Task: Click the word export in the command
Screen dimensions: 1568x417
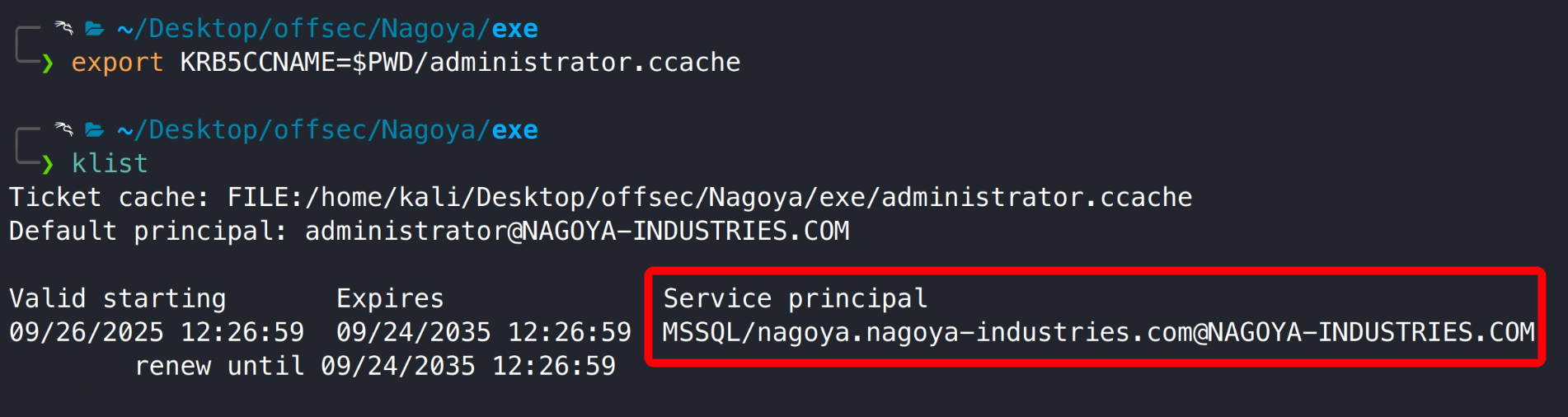Action: pos(117,63)
